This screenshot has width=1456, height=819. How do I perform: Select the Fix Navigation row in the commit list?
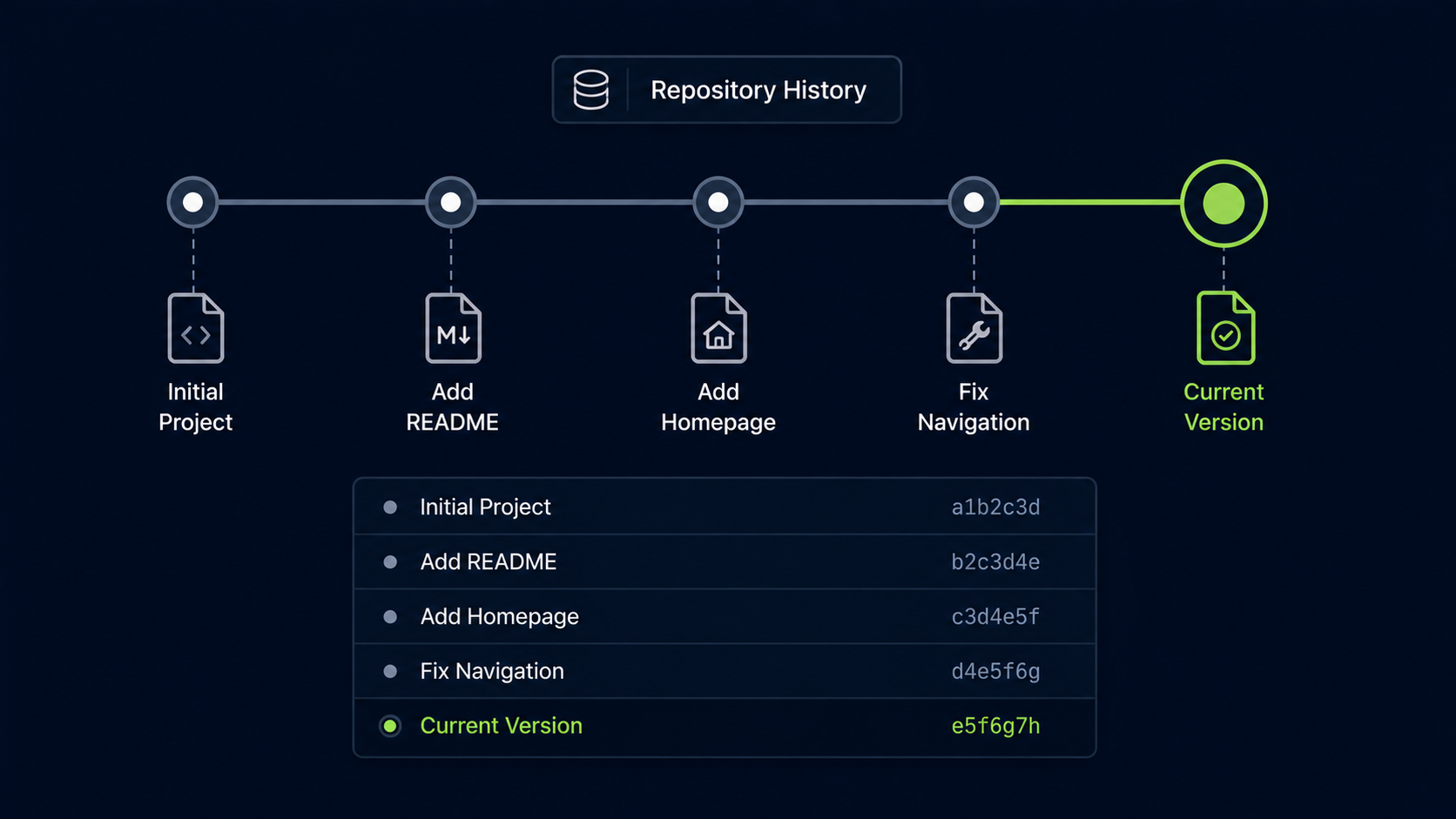tap(725, 671)
